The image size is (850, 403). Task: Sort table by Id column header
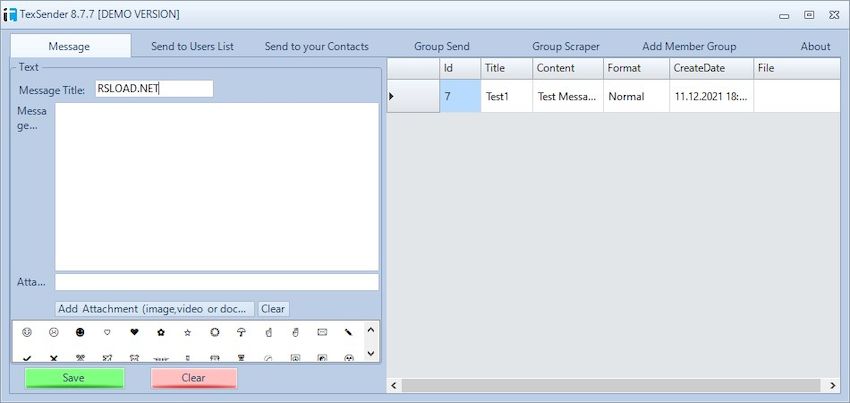click(460, 68)
